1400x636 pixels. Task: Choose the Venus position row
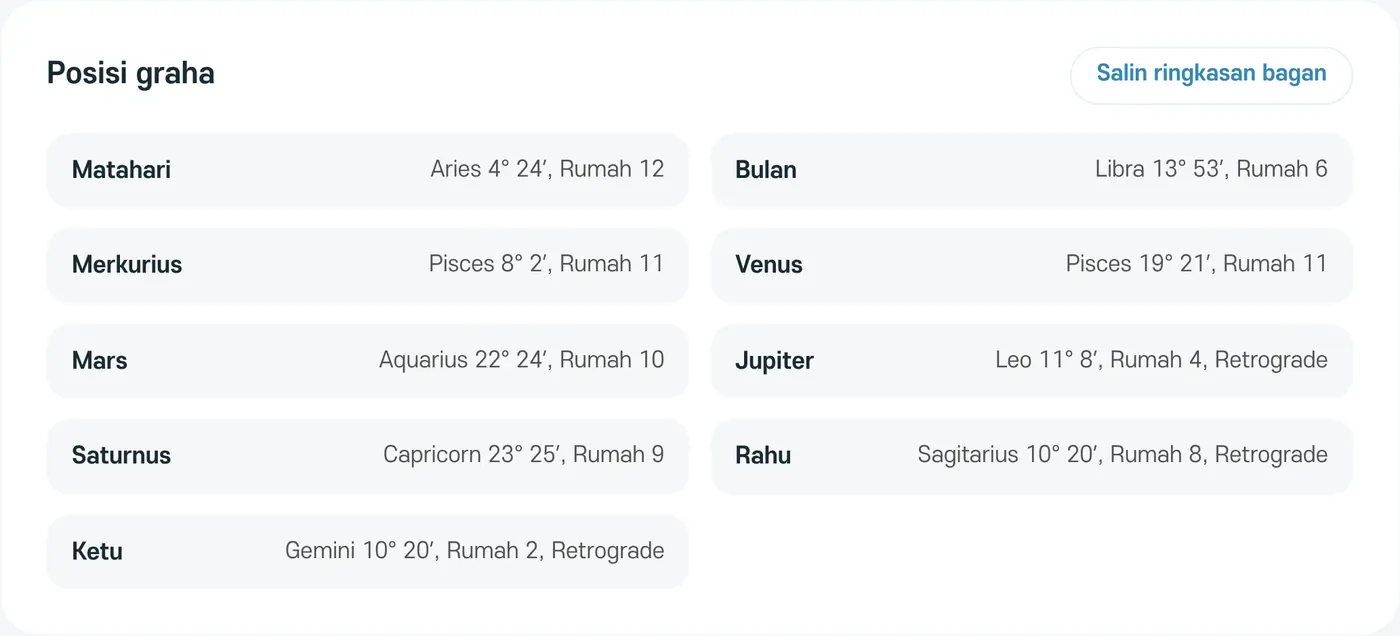coord(1031,265)
